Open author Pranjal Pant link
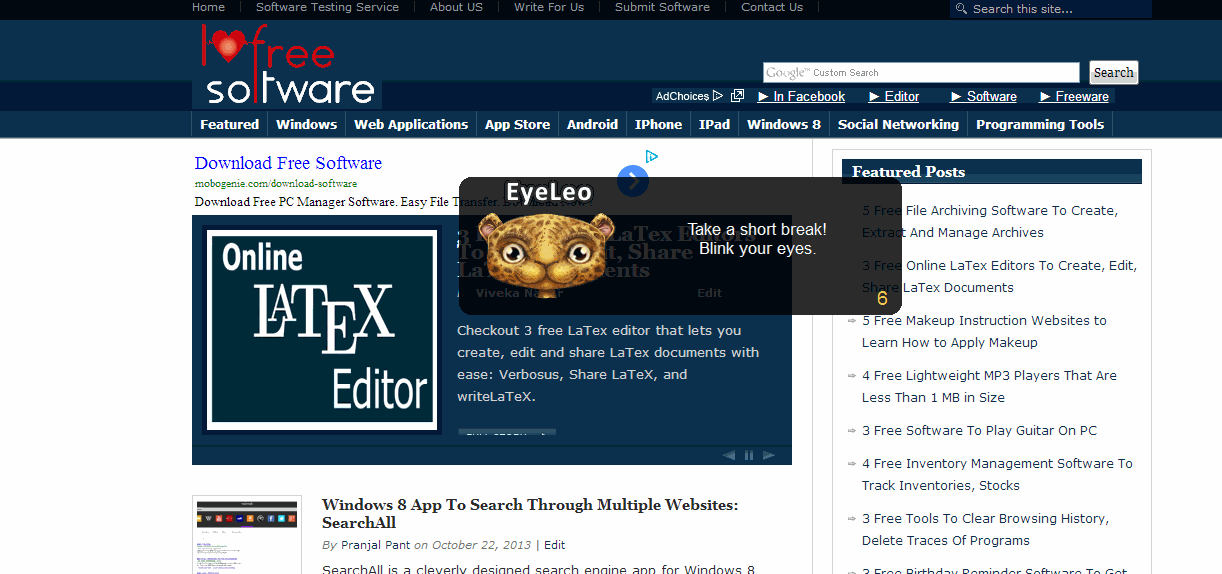 coord(375,545)
